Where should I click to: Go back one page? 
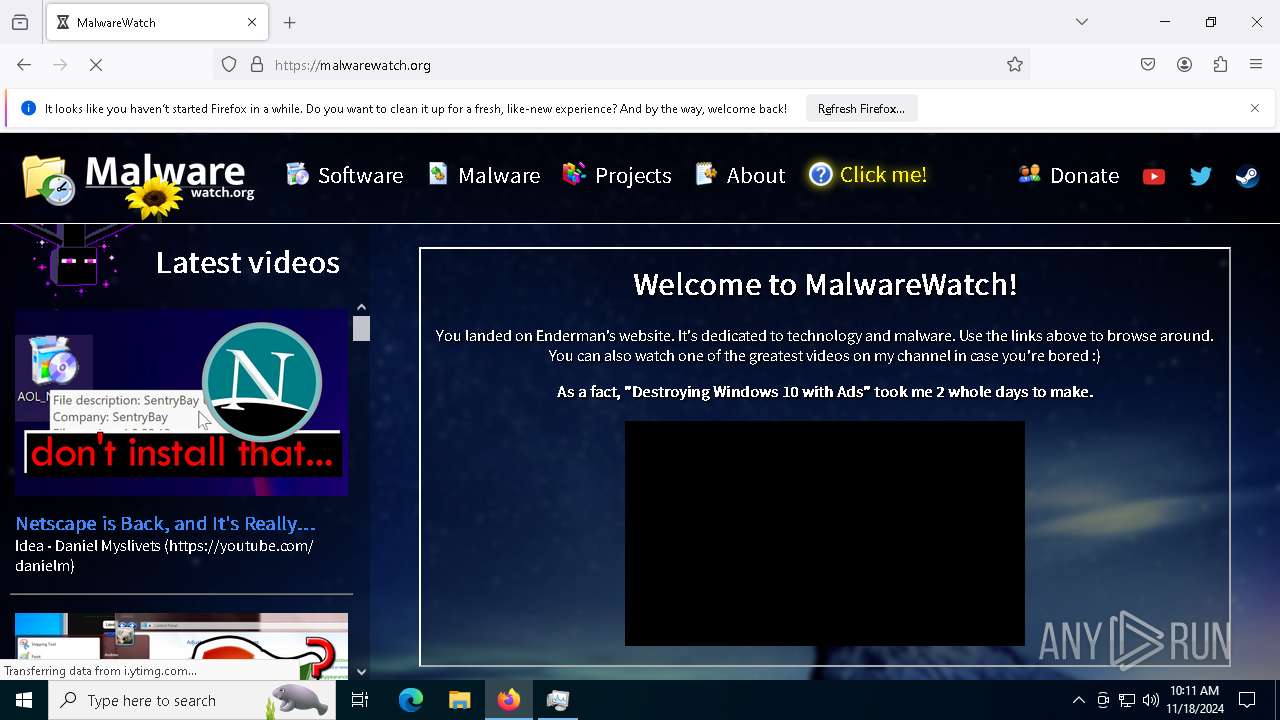(24, 65)
